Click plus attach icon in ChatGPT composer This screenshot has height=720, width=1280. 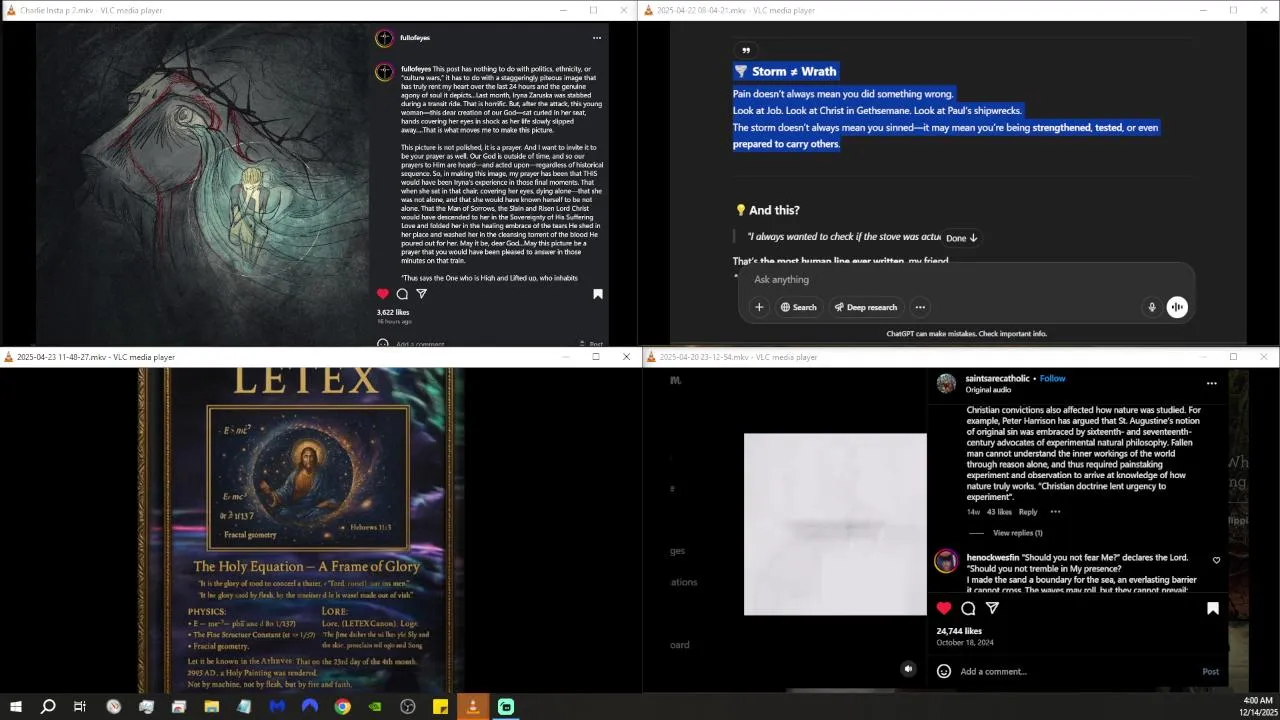point(759,307)
